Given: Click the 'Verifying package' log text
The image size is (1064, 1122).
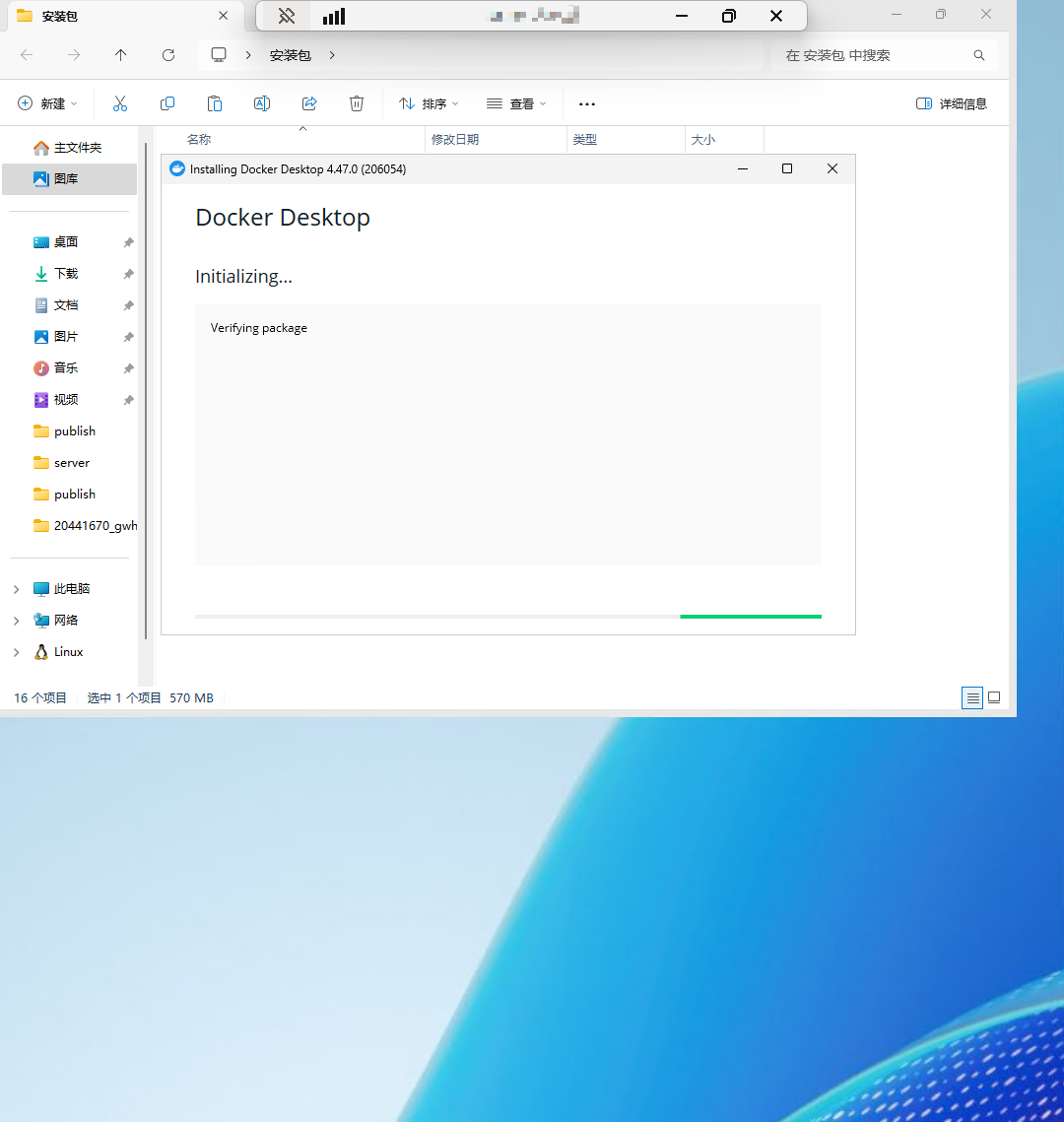Looking at the screenshot, I should point(258,328).
